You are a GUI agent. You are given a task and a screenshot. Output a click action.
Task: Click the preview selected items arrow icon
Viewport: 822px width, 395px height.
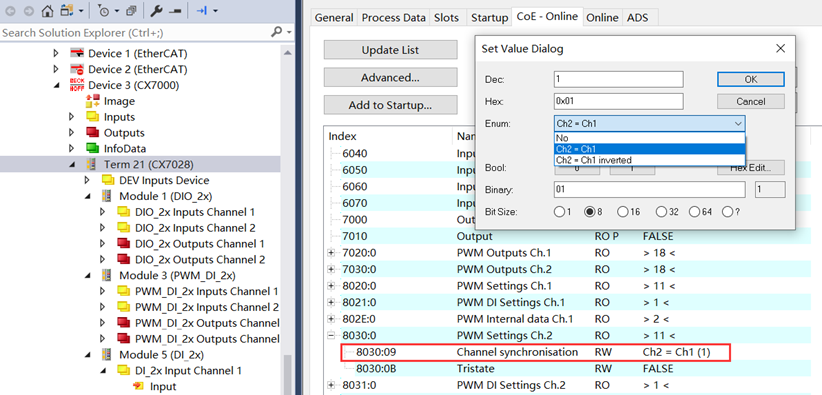tap(202, 10)
